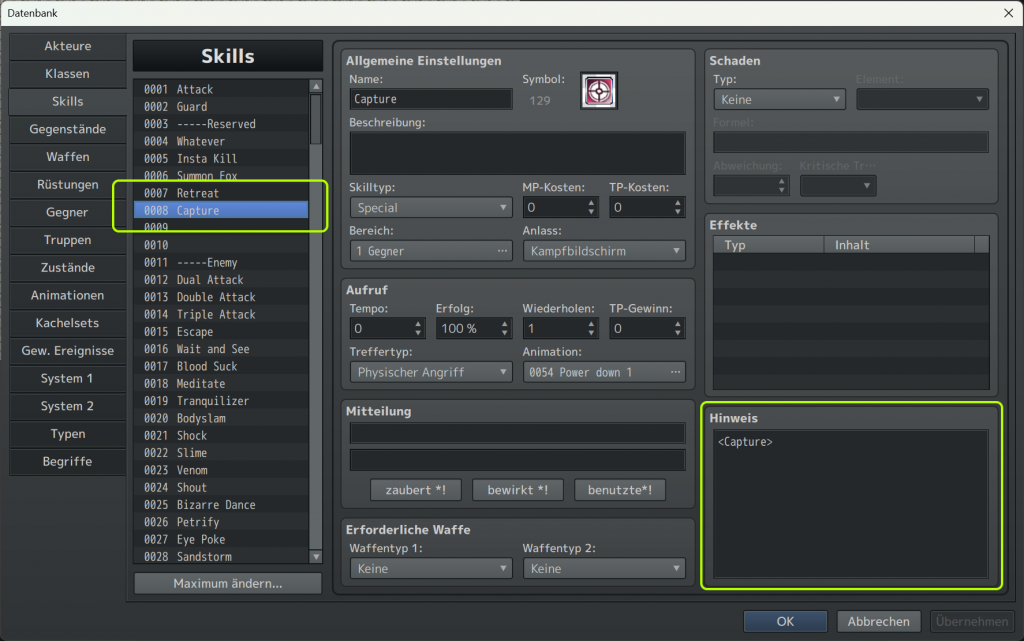The height and width of the screenshot is (641, 1024).
Task: Increase Tempo using the up arrow
Action: 418,324
